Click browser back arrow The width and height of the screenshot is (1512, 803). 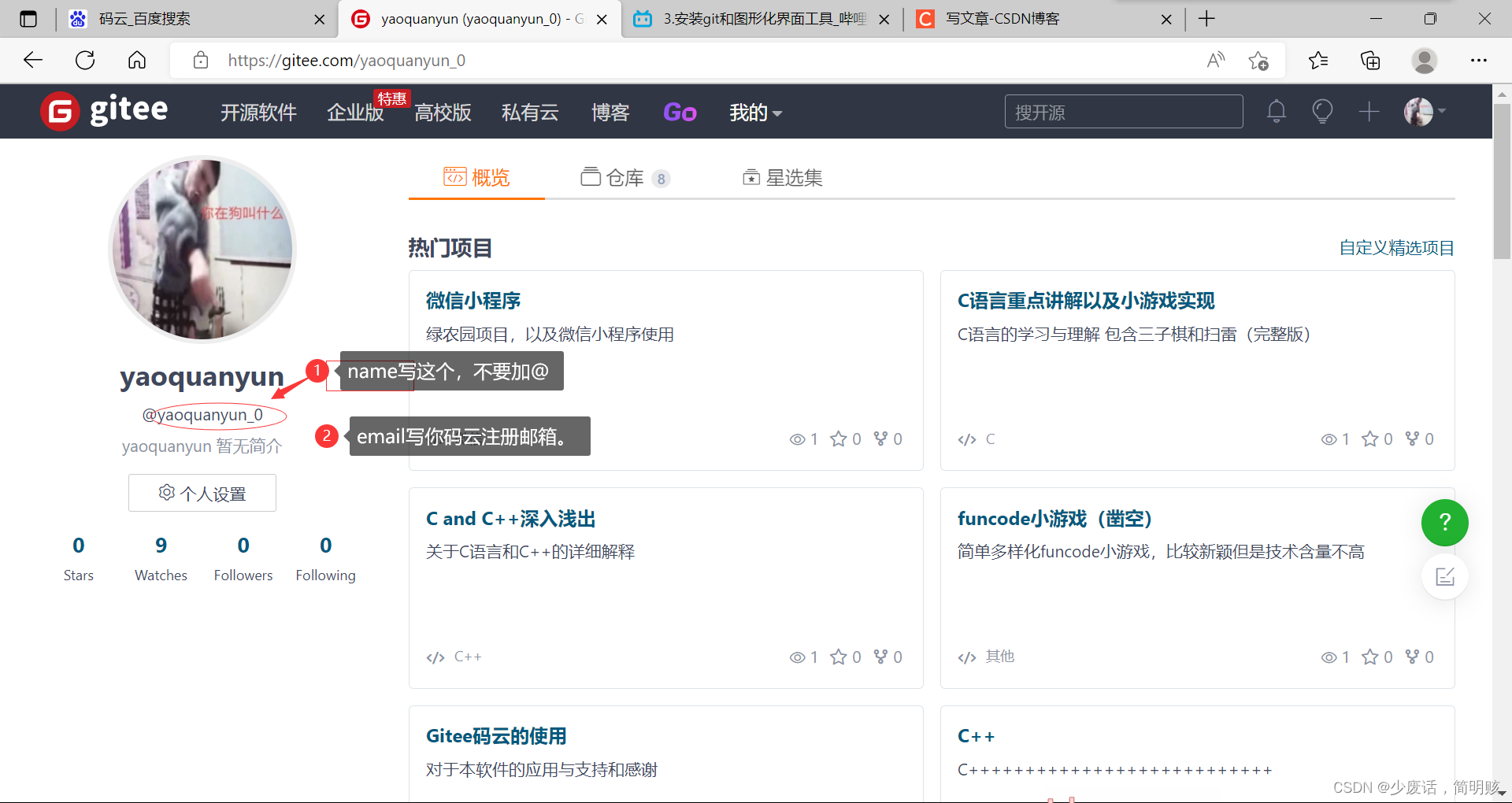(x=33, y=61)
